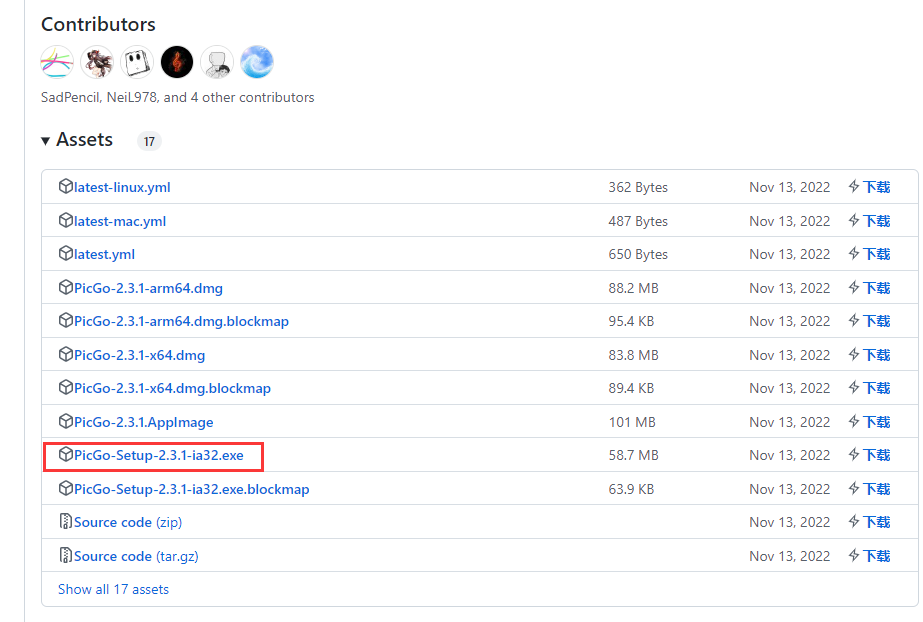This screenshot has width=923, height=622.
Task: Click 下载 for Source code (tar.gz)
Action: pos(876,556)
